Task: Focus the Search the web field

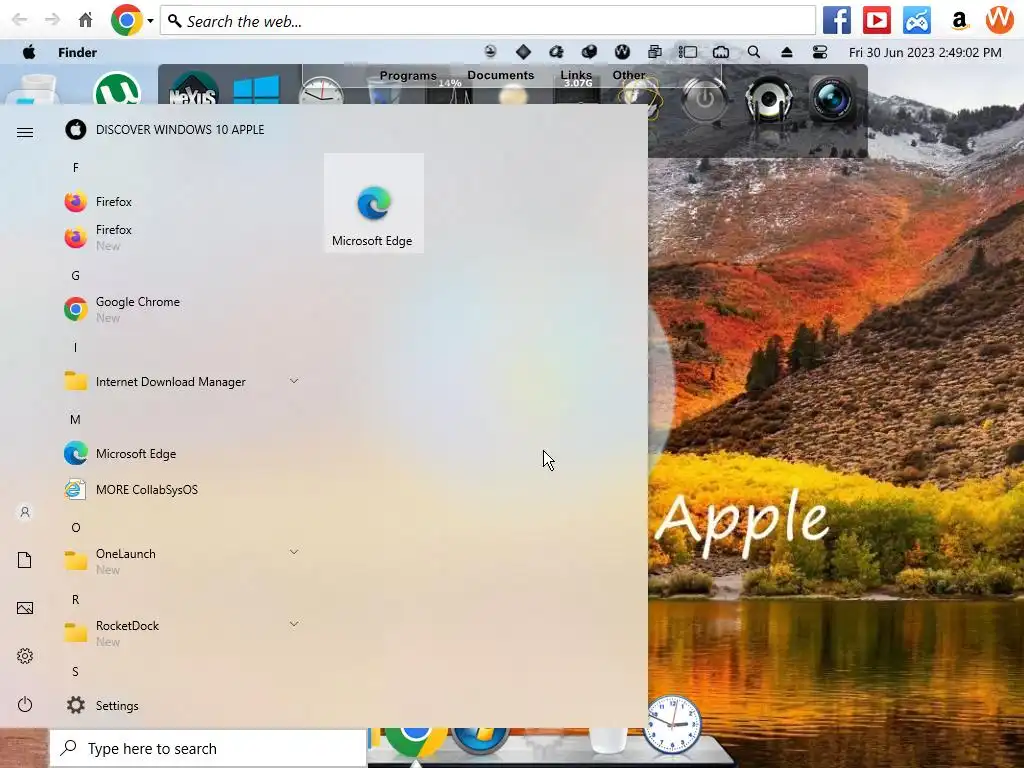Action: click(487, 21)
